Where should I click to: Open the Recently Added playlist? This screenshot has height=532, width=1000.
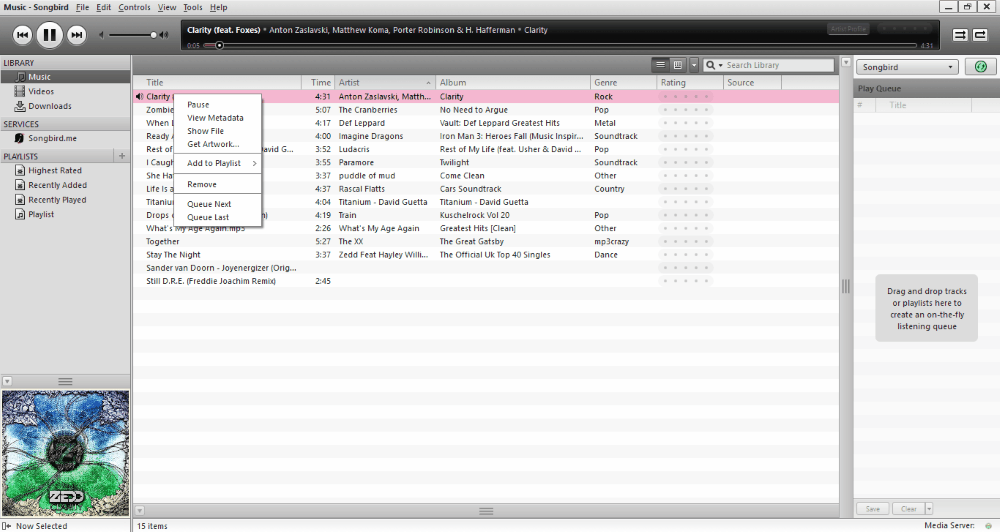tap(65, 185)
